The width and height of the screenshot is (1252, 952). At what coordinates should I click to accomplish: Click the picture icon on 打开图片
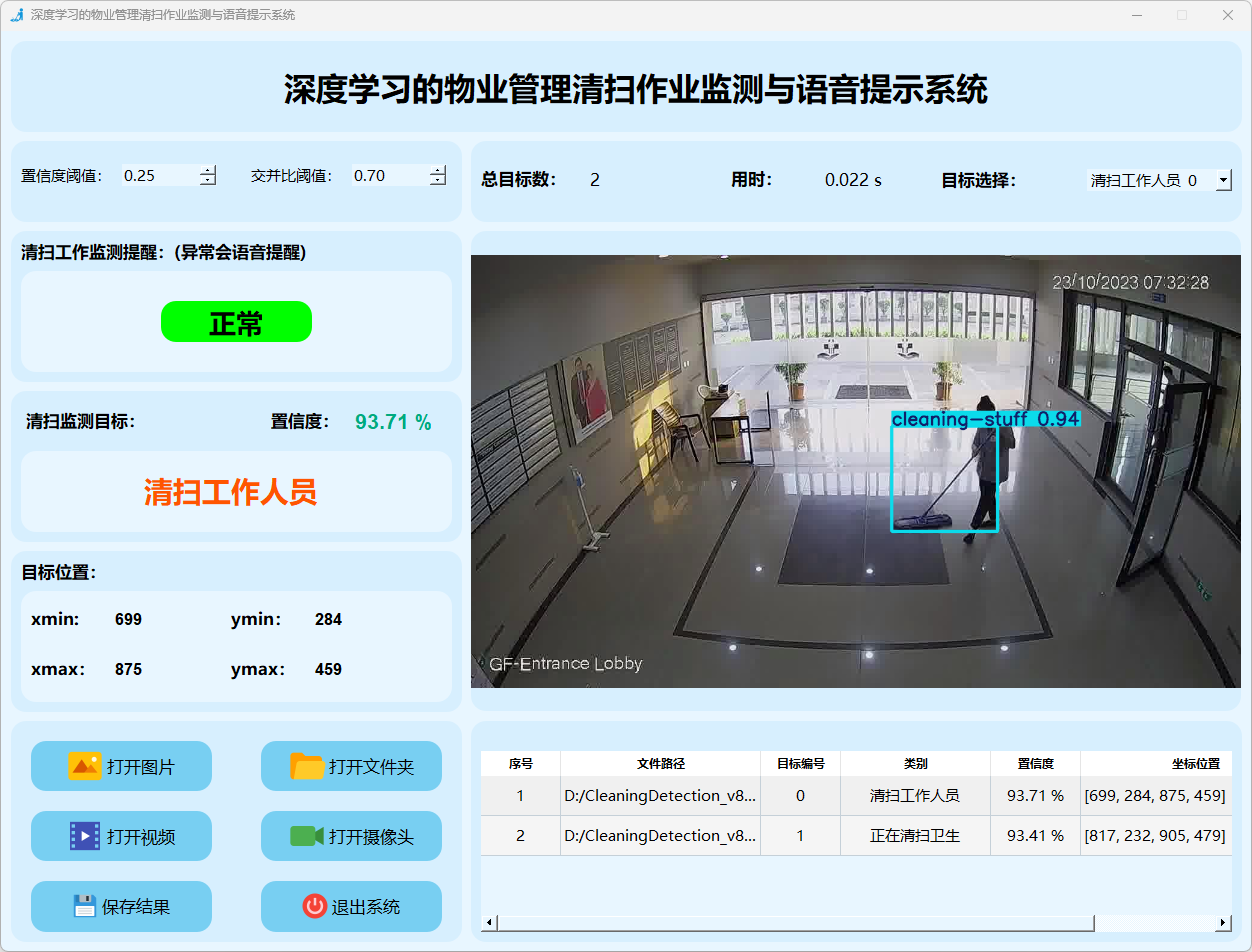click(84, 766)
